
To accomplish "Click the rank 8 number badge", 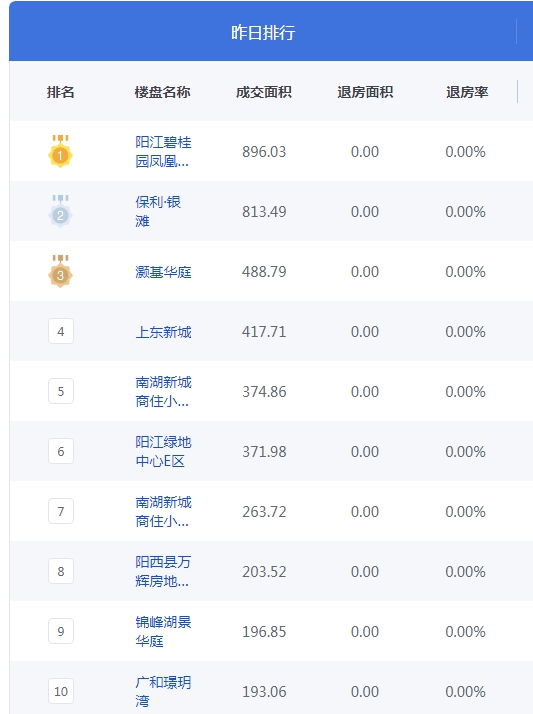I will [x=61, y=571].
